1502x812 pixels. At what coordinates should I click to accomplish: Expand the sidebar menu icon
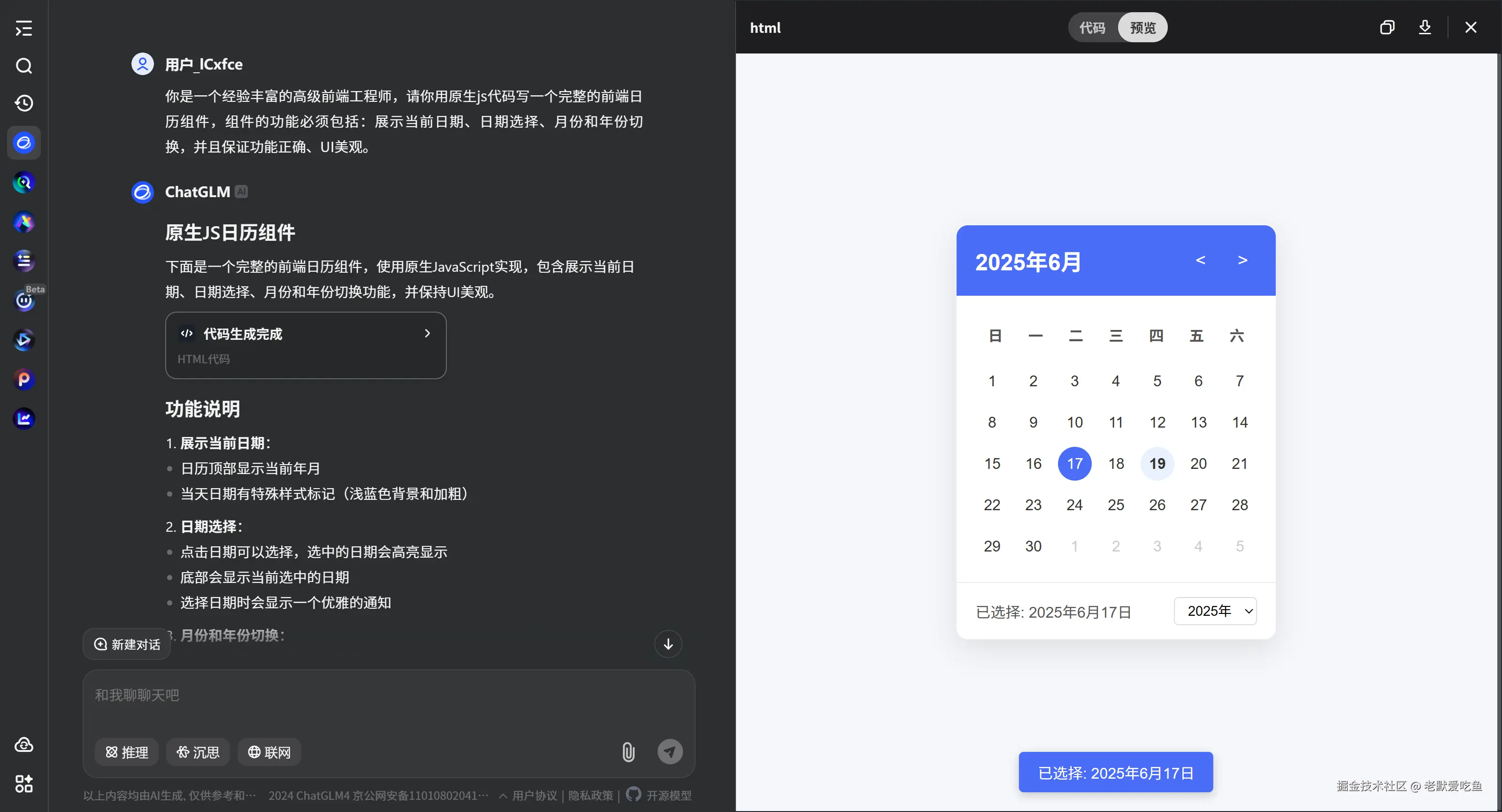23,28
